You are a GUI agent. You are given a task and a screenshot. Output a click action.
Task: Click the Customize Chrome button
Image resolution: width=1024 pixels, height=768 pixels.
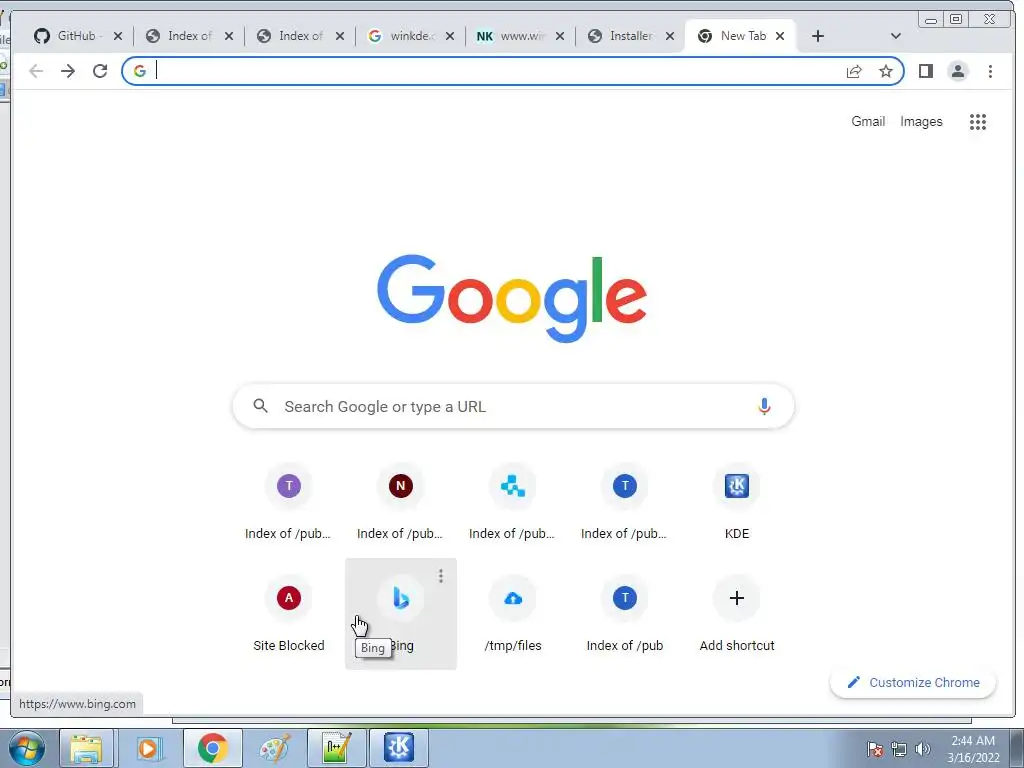click(913, 682)
